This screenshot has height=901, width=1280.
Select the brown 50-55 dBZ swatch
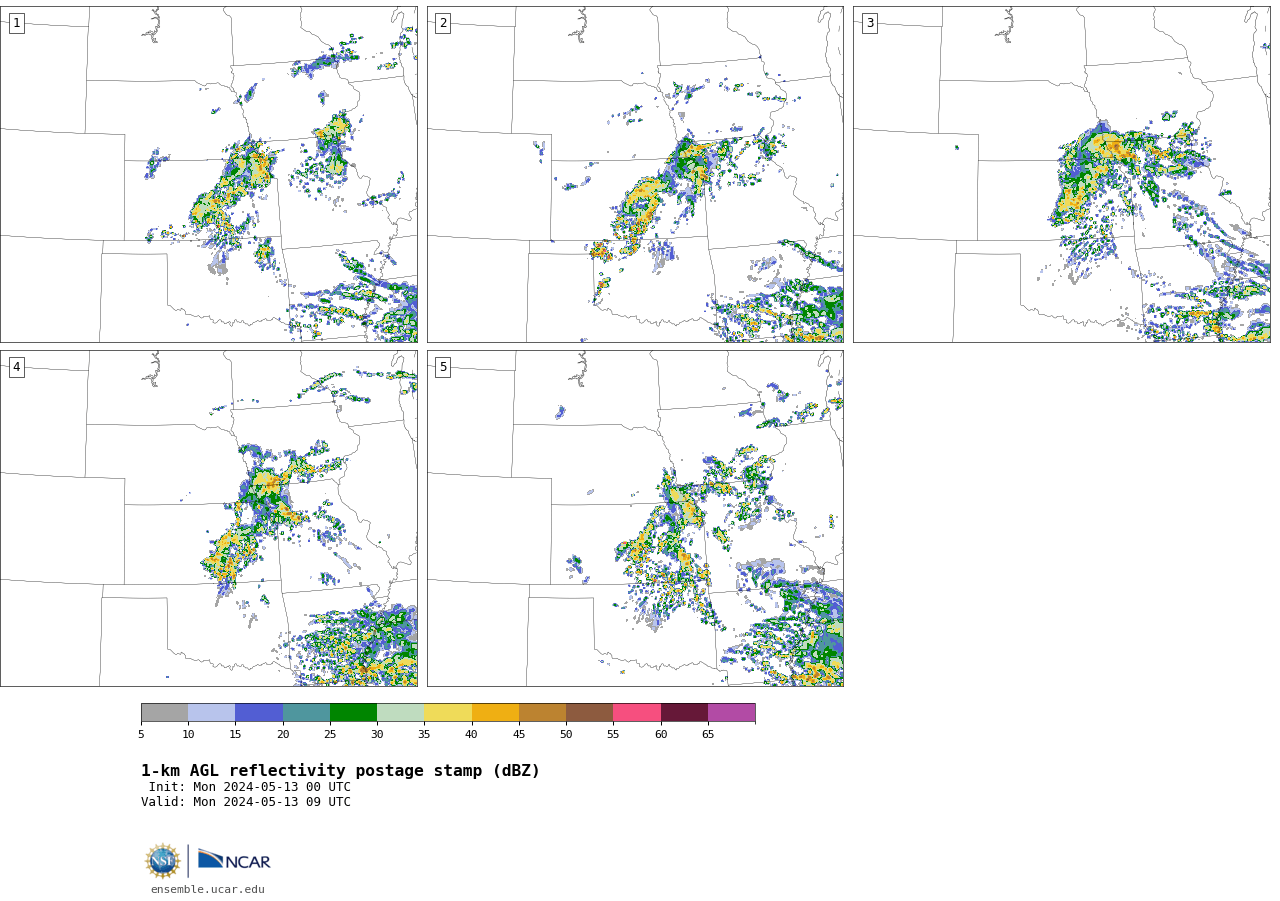point(590,713)
